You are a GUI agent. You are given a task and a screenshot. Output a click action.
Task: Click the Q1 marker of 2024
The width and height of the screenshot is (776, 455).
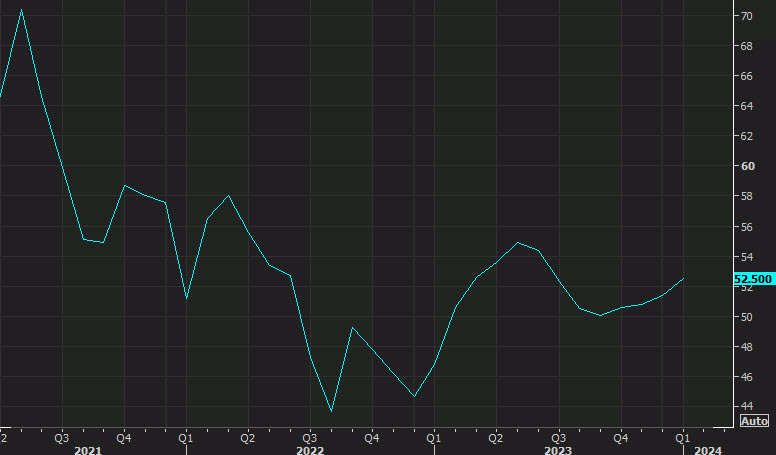(x=682, y=438)
